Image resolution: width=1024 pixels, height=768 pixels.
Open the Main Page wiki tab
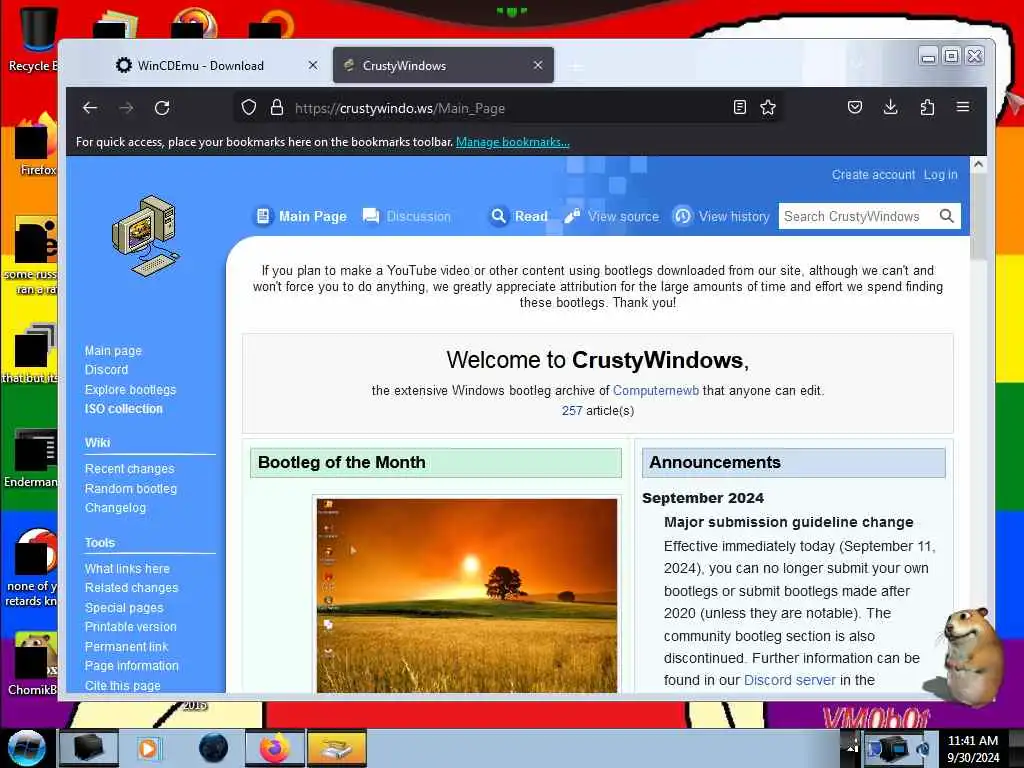[300, 216]
